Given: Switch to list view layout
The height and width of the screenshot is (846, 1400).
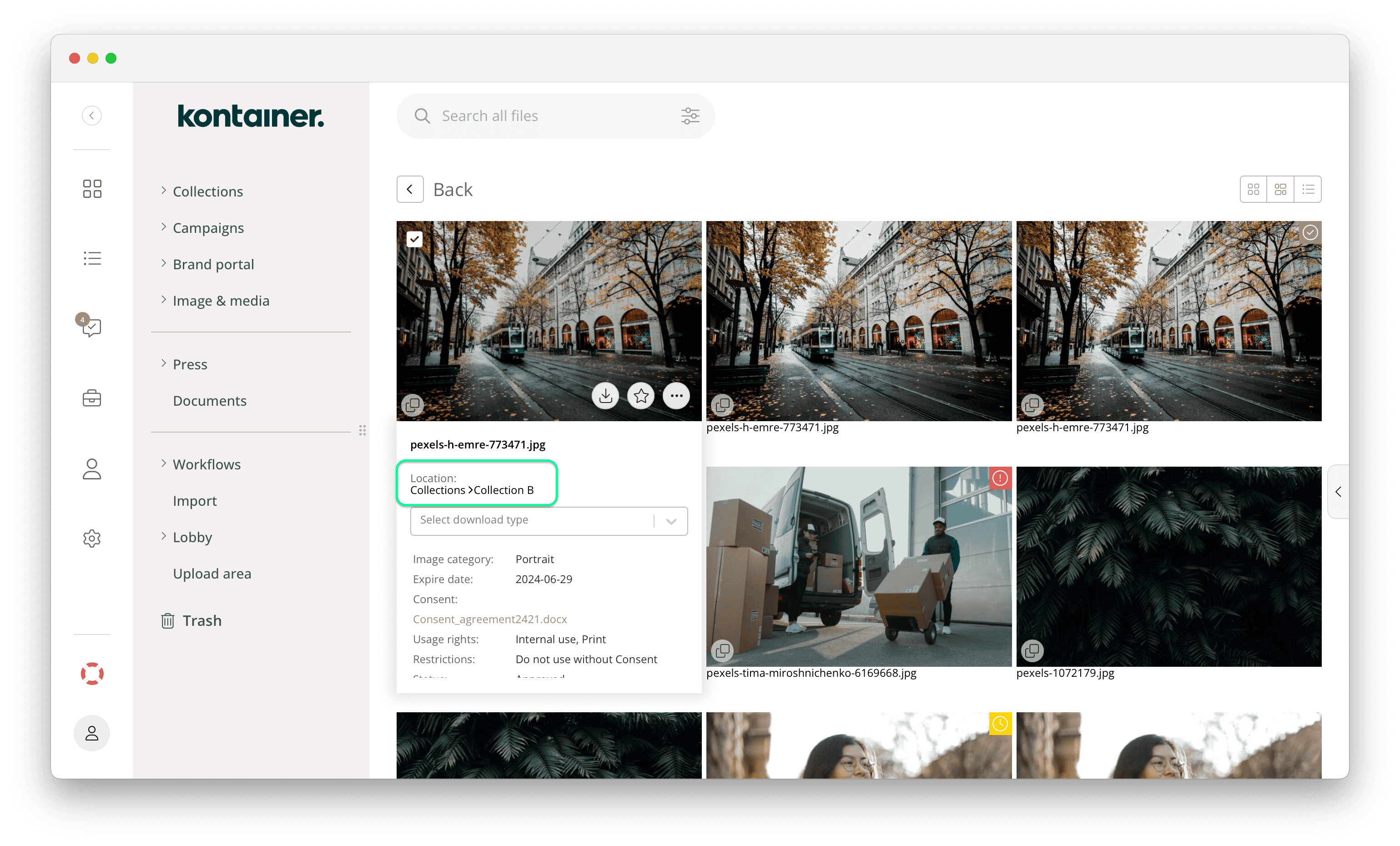Looking at the screenshot, I should pos(1308,189).
